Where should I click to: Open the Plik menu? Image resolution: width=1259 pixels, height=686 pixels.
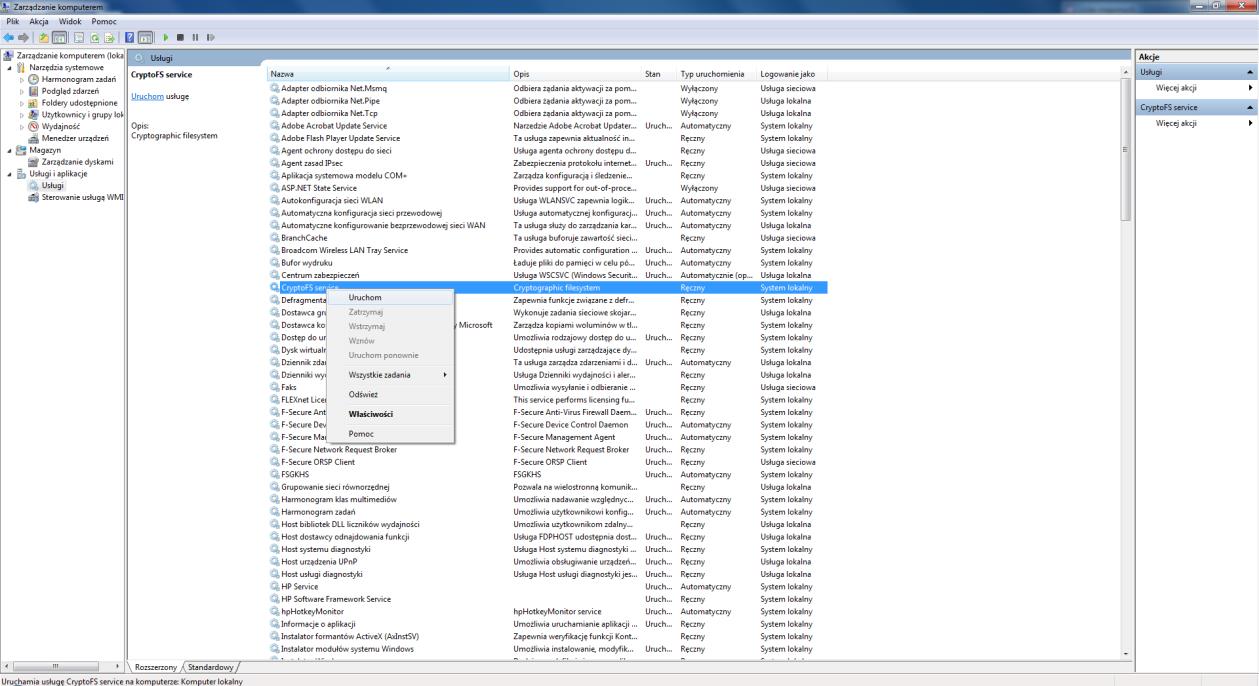coord(14,21)
